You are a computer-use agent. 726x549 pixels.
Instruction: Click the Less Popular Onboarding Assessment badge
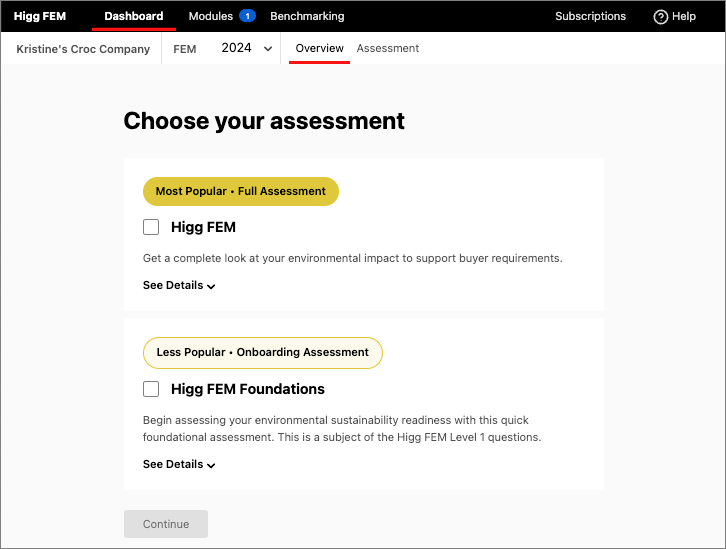pyautogui.click(x=262, y=352)
